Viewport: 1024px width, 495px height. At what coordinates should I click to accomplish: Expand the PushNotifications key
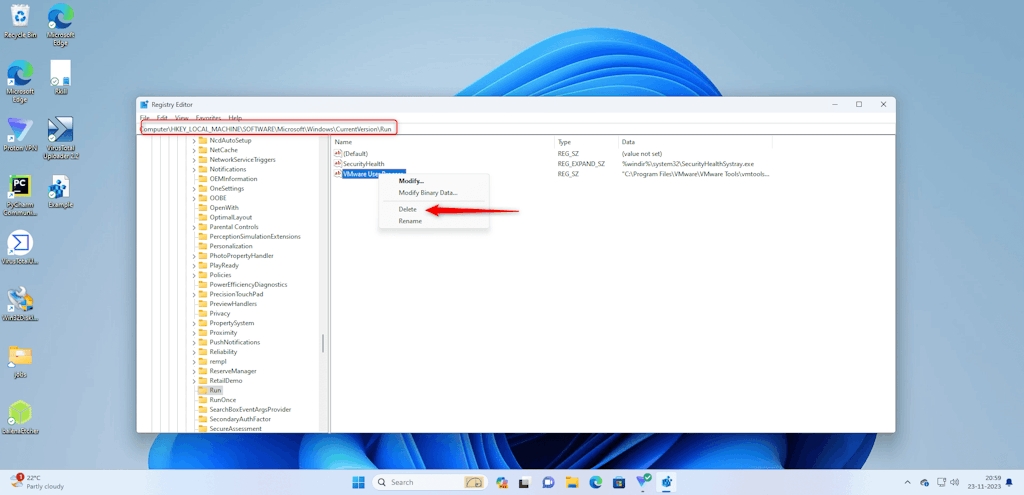pos(194,342)
